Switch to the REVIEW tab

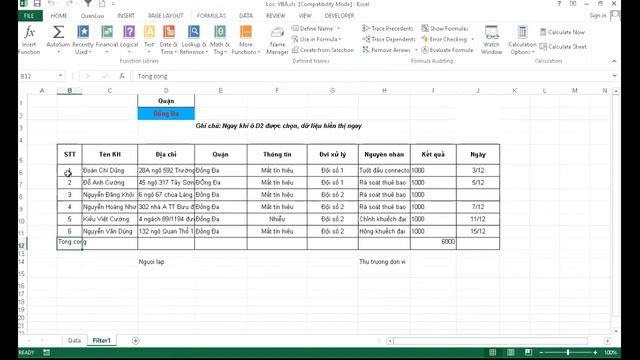(276, 16)
